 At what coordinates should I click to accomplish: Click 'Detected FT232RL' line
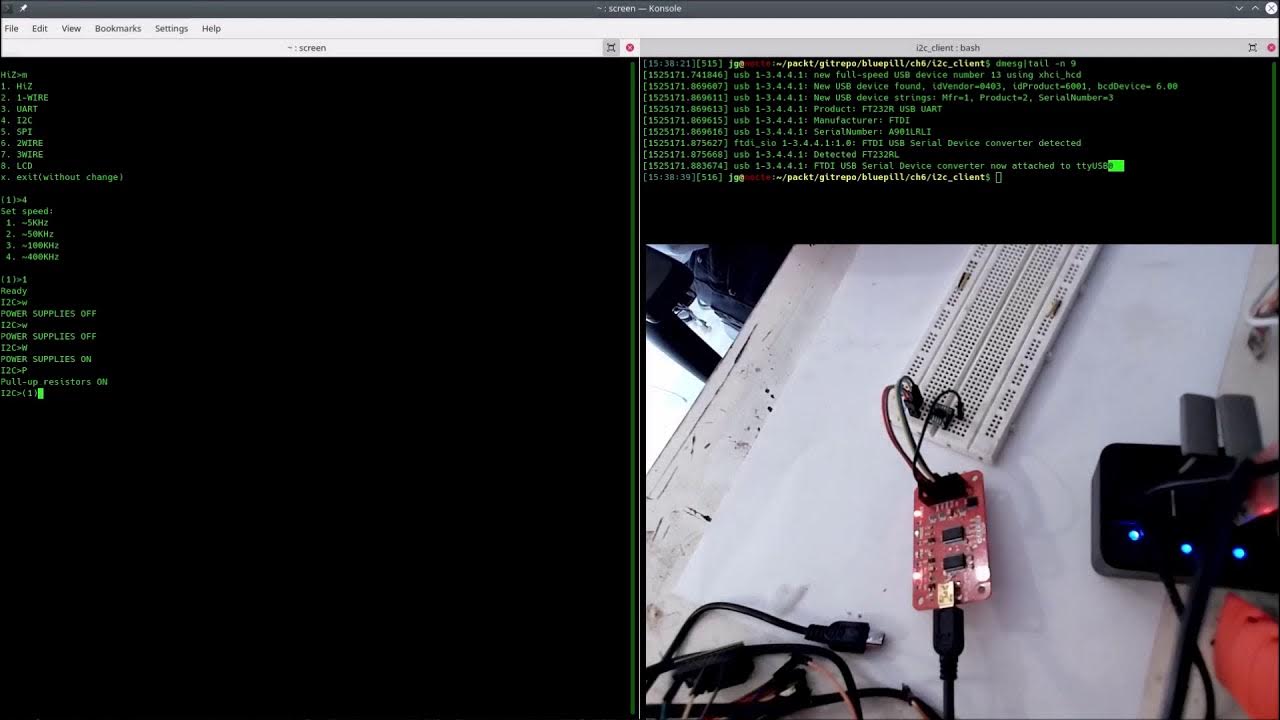[x=771, y=154]
